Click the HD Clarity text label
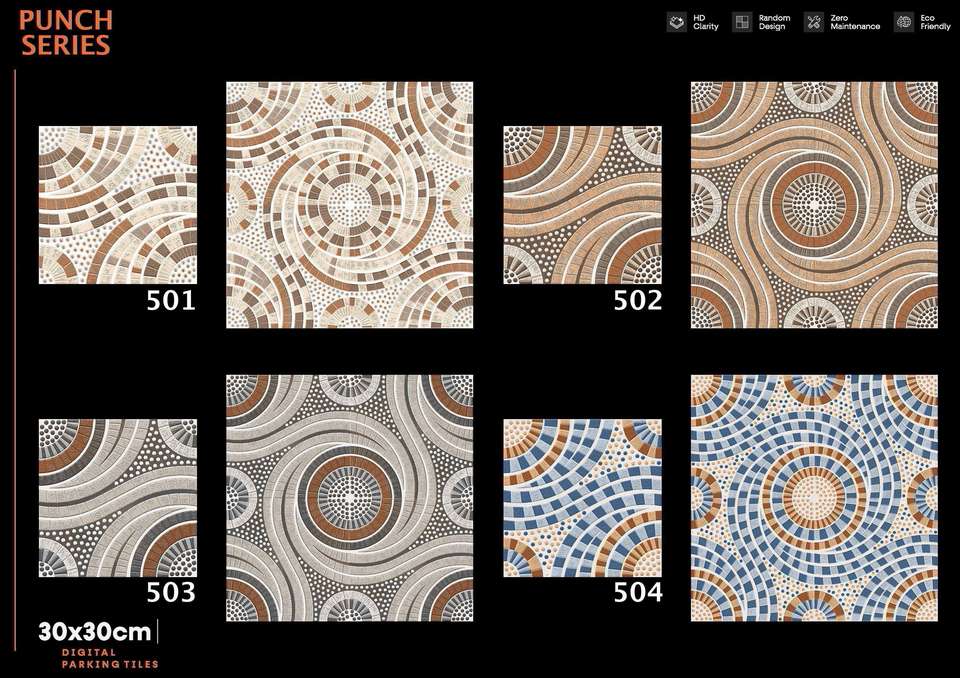Viewport: 960px width, 678px height. coord(705,23)
